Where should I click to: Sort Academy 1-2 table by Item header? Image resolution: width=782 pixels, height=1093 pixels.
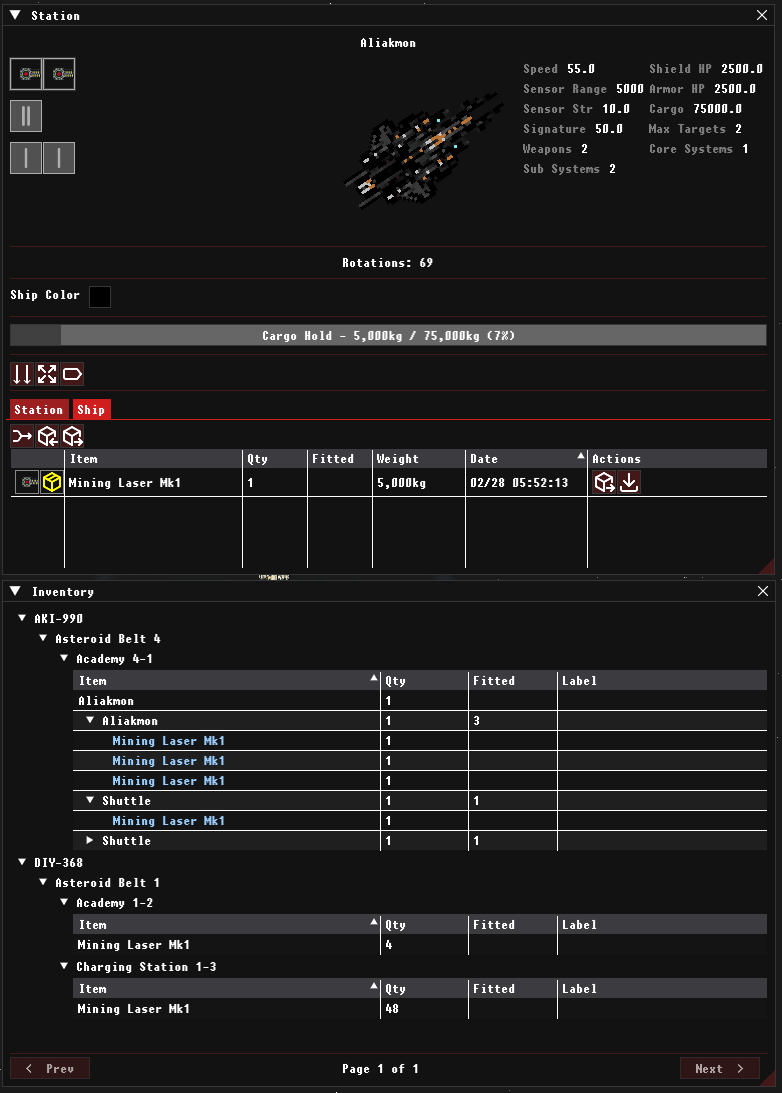coord(227,925)
